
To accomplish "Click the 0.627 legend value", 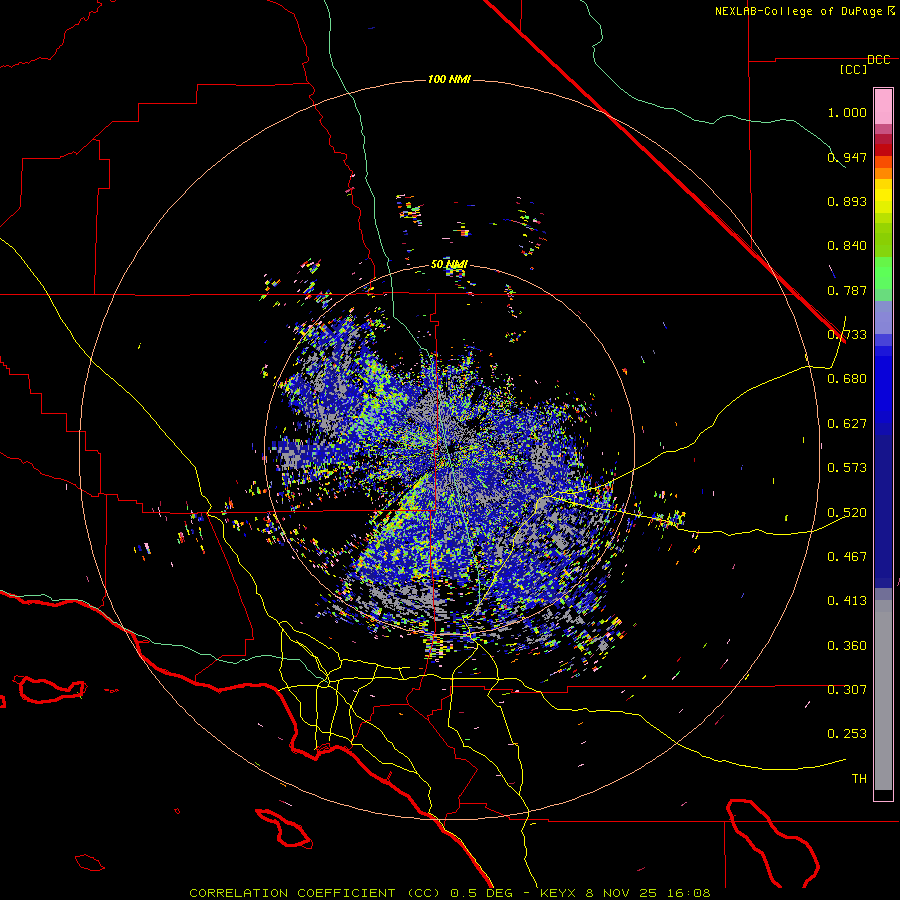I will pos(847,424).
